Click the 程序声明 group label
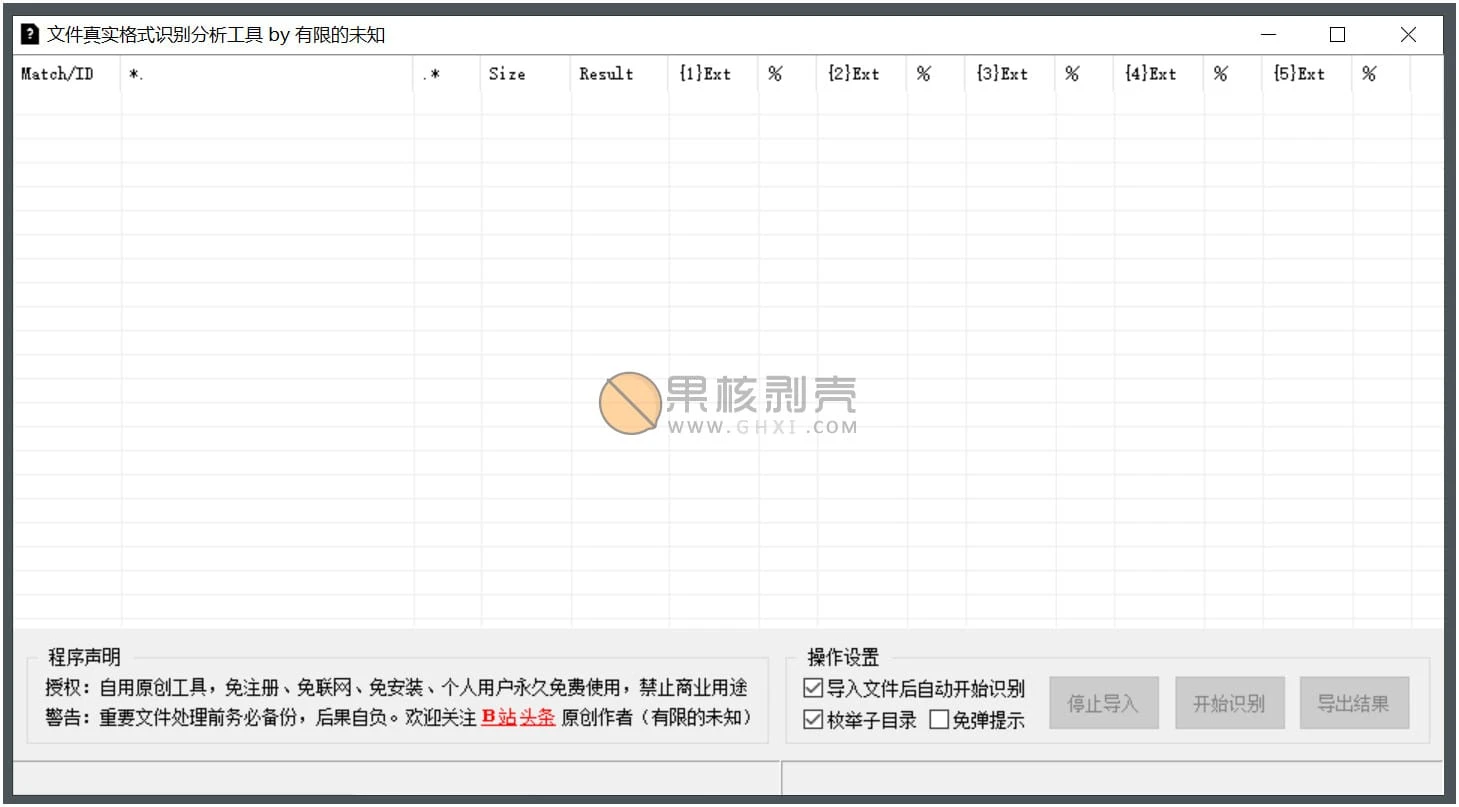This screenshot has width=1459, height=807. coord(84,657)
